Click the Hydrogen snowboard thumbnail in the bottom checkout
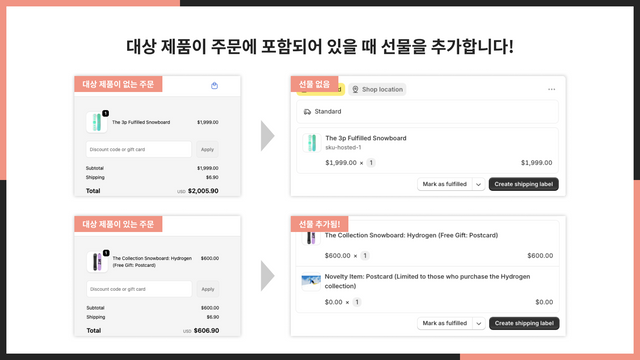This screenshot has width=640, height=360. click(97, 262)
